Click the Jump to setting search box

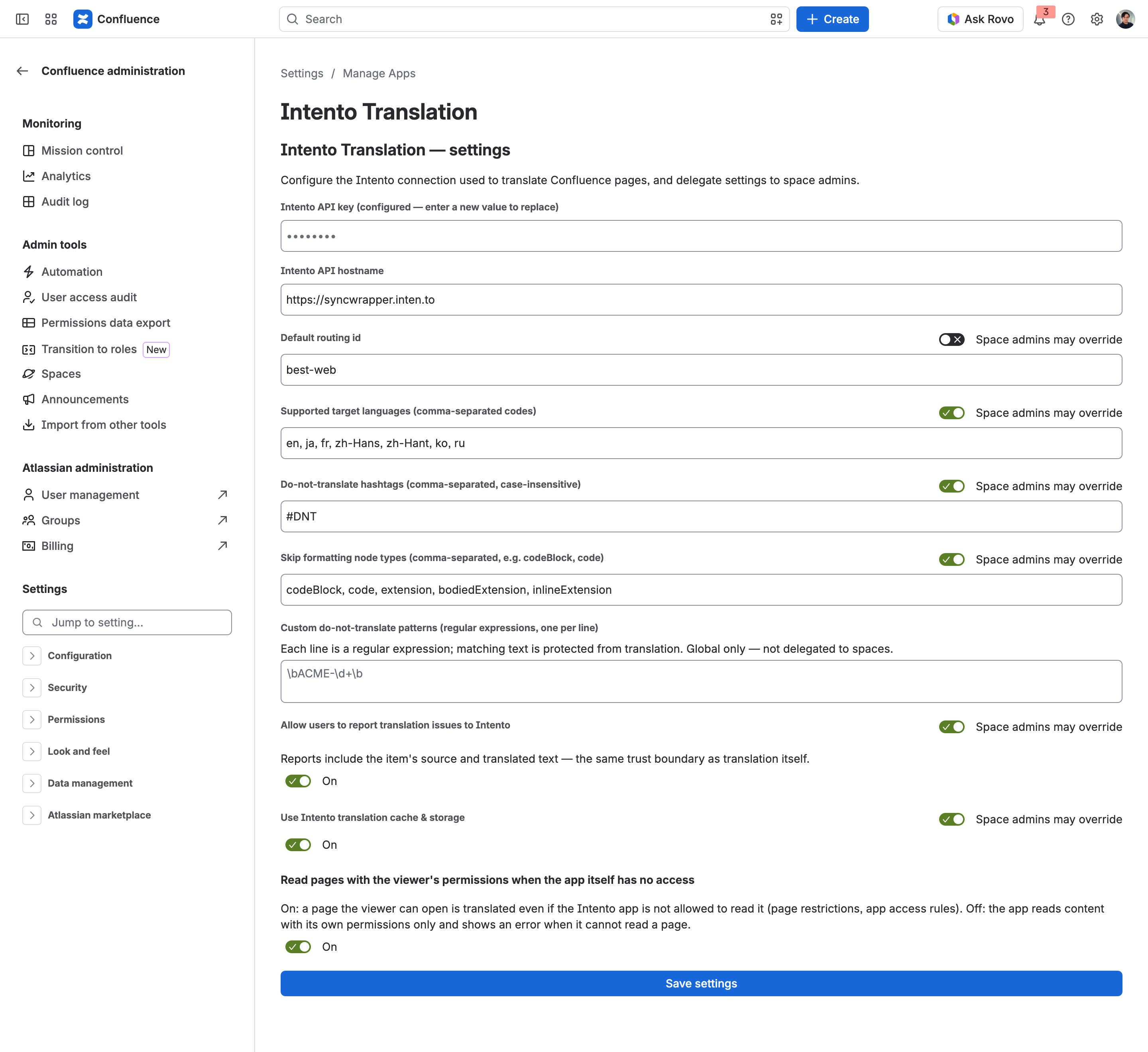[127, 623]
